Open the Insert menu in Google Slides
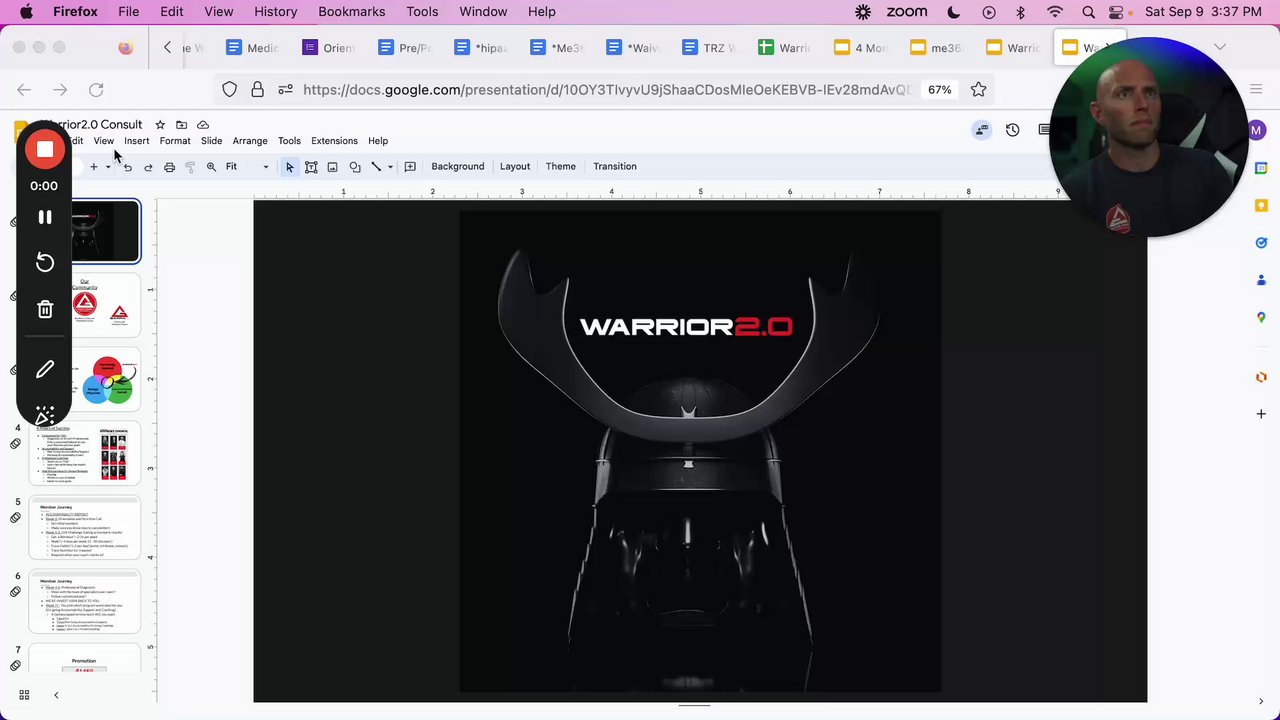Image resolution: width=1280 pixels, height=720 pixels. (x=137, y=141)
